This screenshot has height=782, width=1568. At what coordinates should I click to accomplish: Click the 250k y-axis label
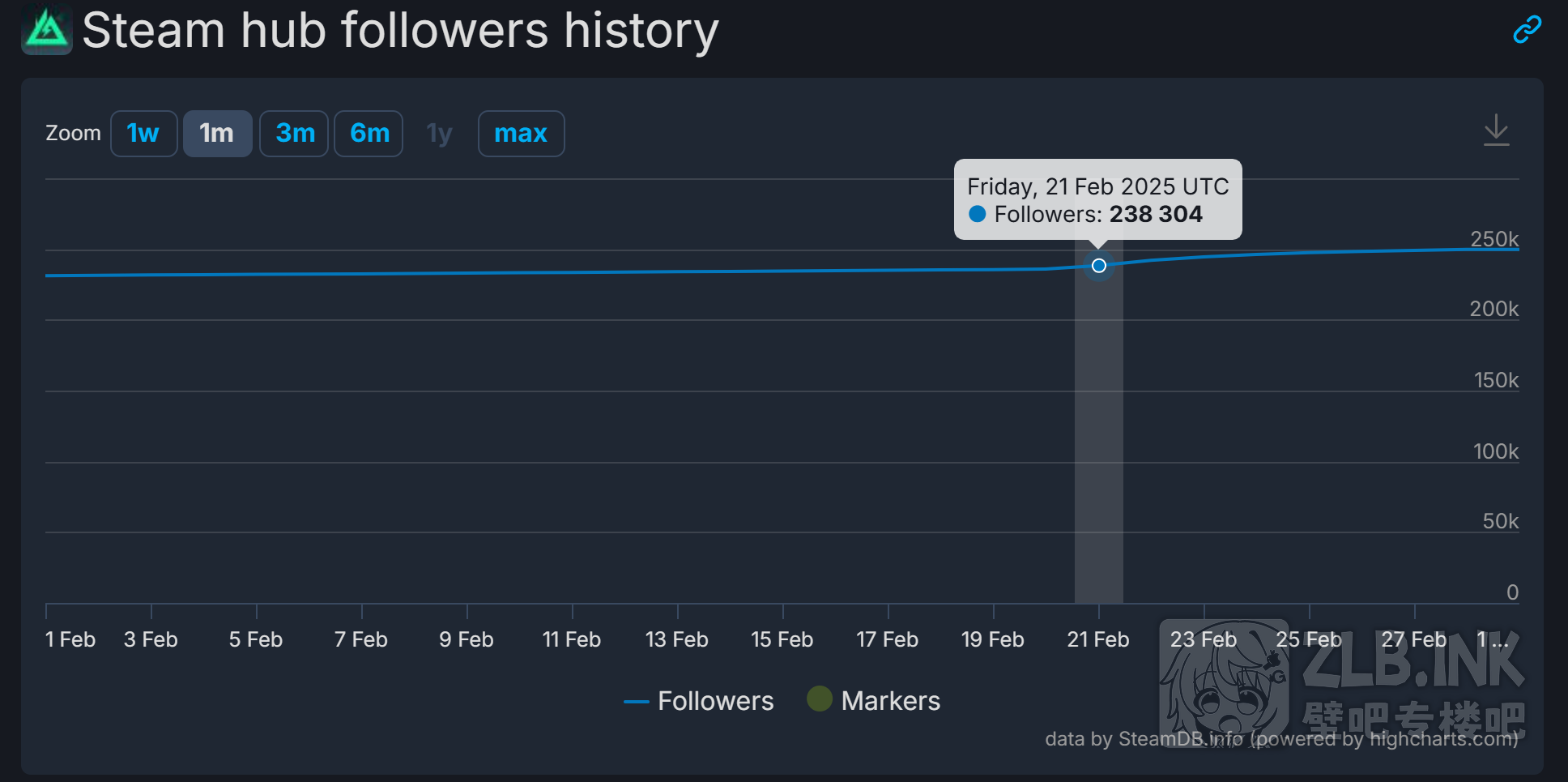[1494, 239]
